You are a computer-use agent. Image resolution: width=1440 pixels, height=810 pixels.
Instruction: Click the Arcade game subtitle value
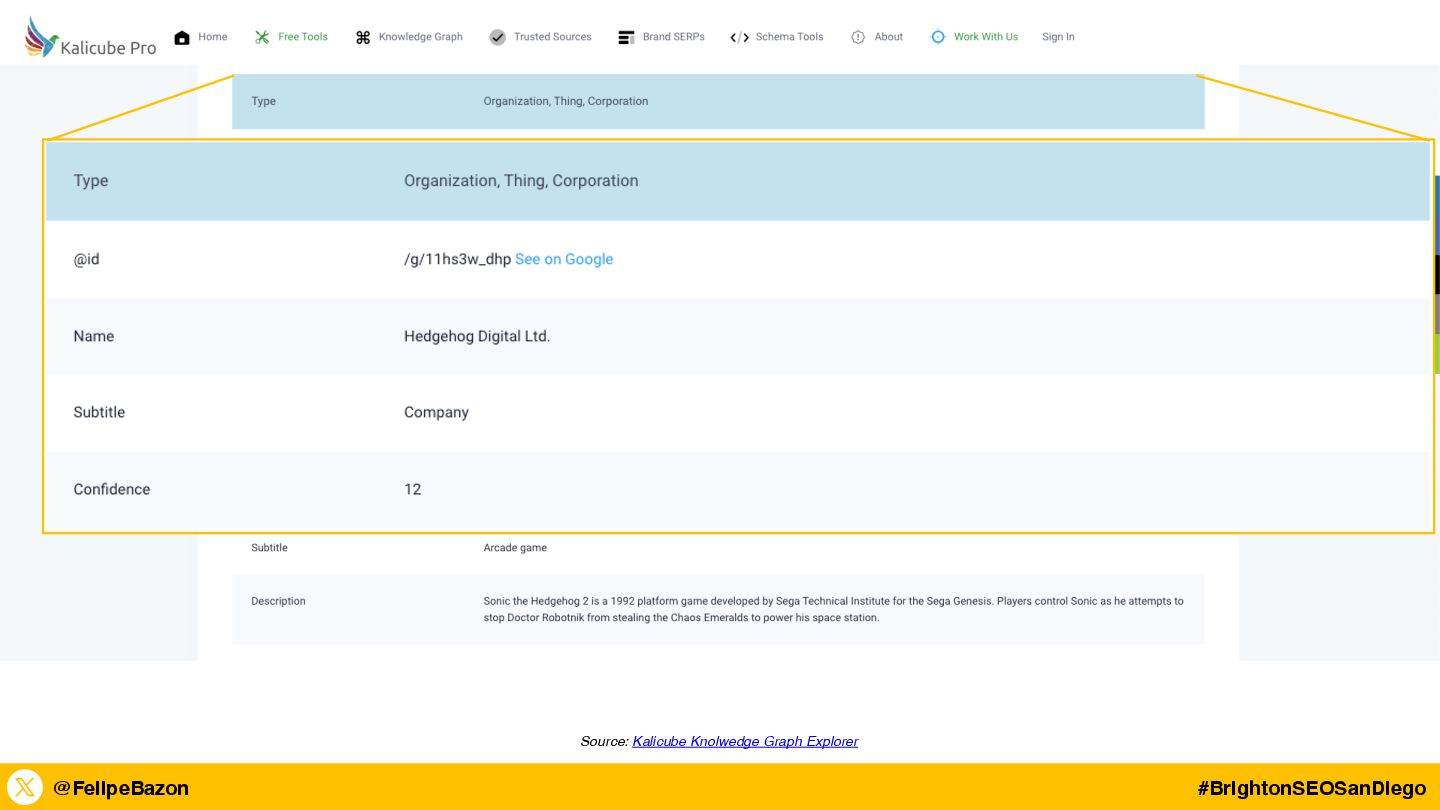point(515,548)
